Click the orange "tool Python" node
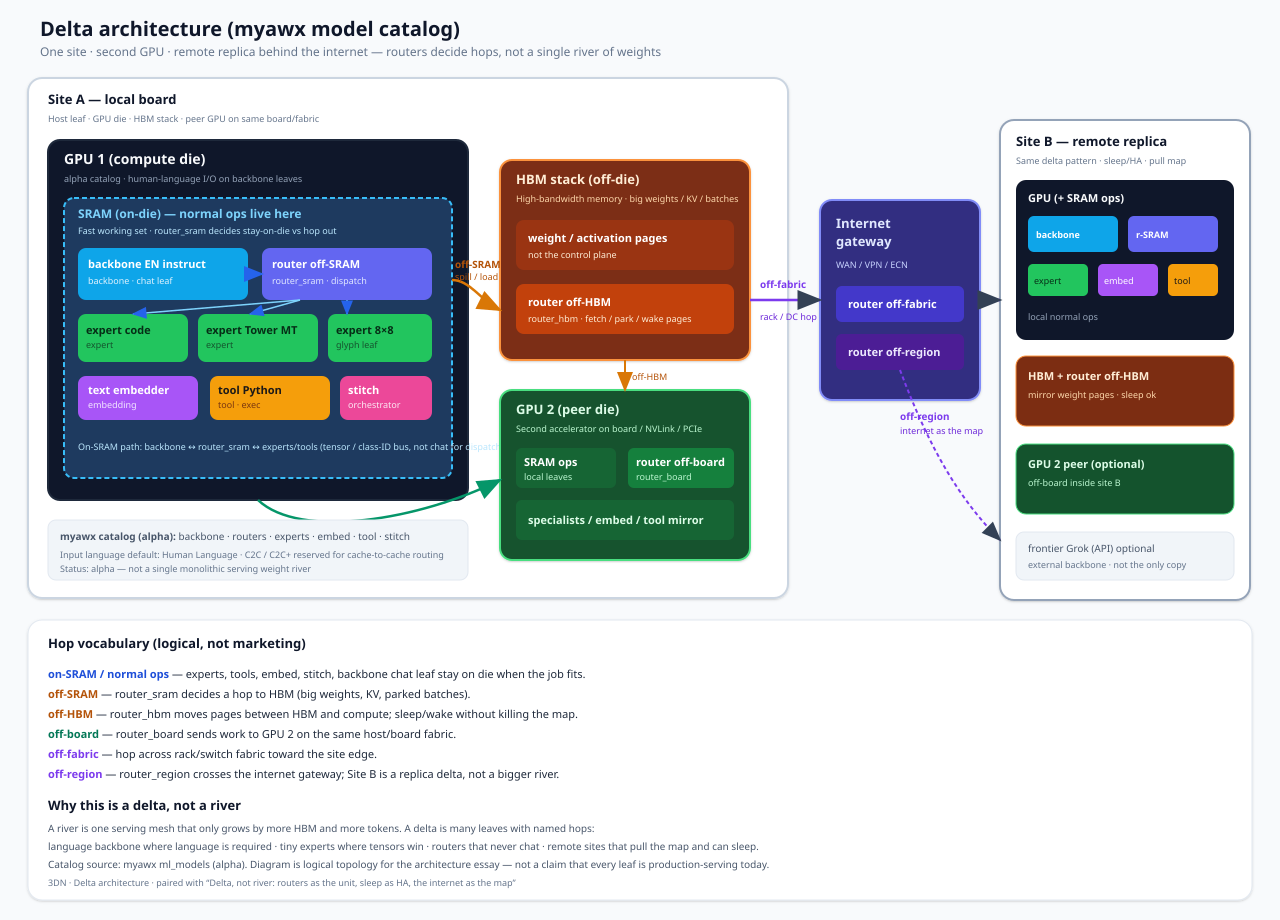The image size is (1280, 920). (x=270, y=398)
